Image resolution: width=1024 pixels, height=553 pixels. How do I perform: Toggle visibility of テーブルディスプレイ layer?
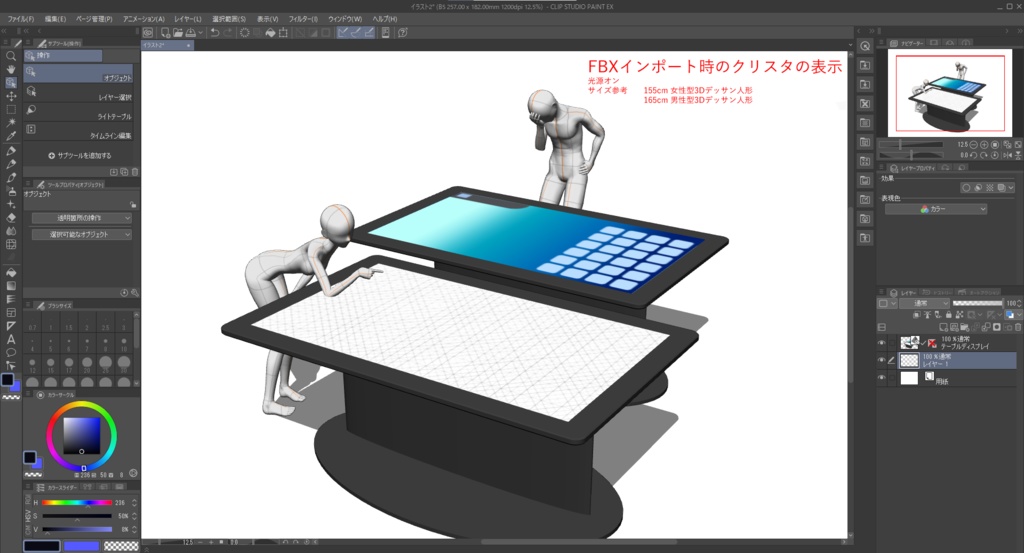pos(882,343)
